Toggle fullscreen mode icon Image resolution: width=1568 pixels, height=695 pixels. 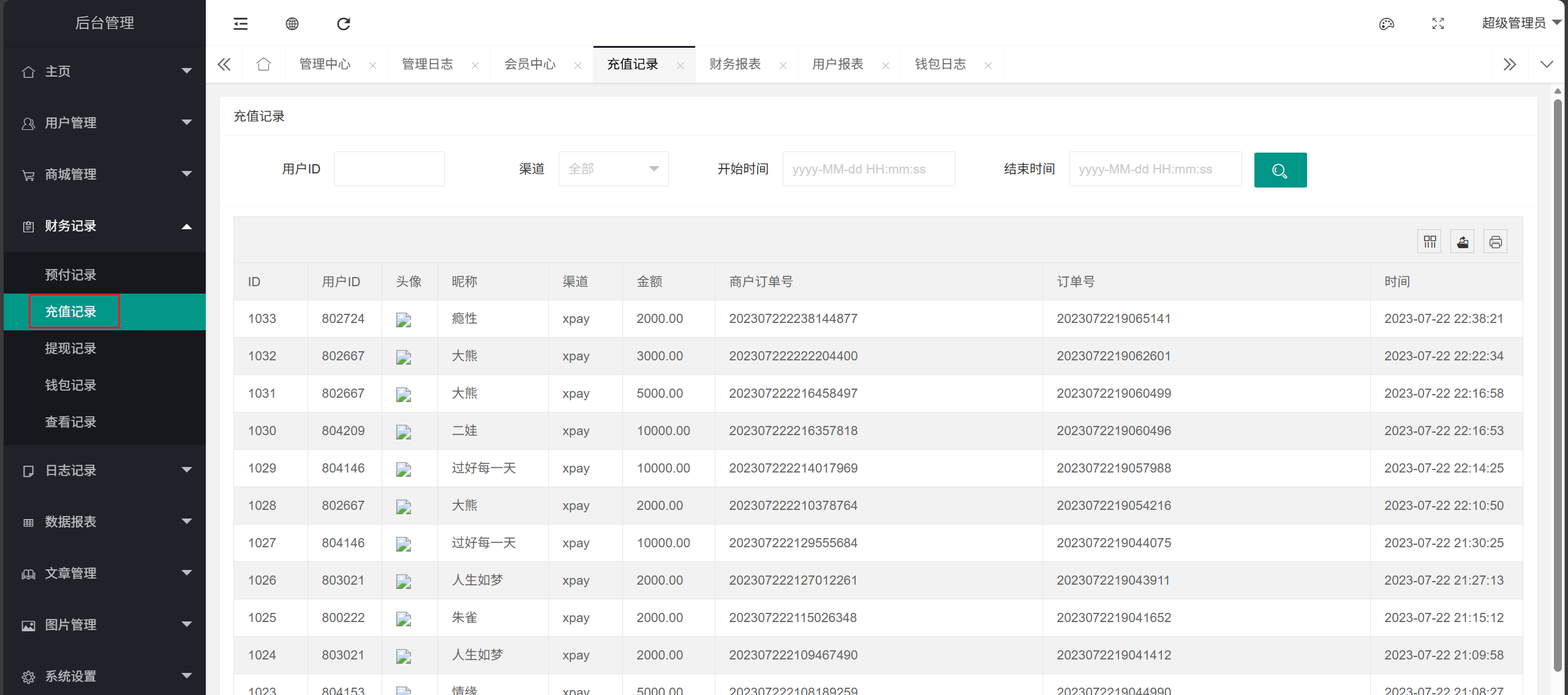pyautogui.click(x=1438, y=24)
